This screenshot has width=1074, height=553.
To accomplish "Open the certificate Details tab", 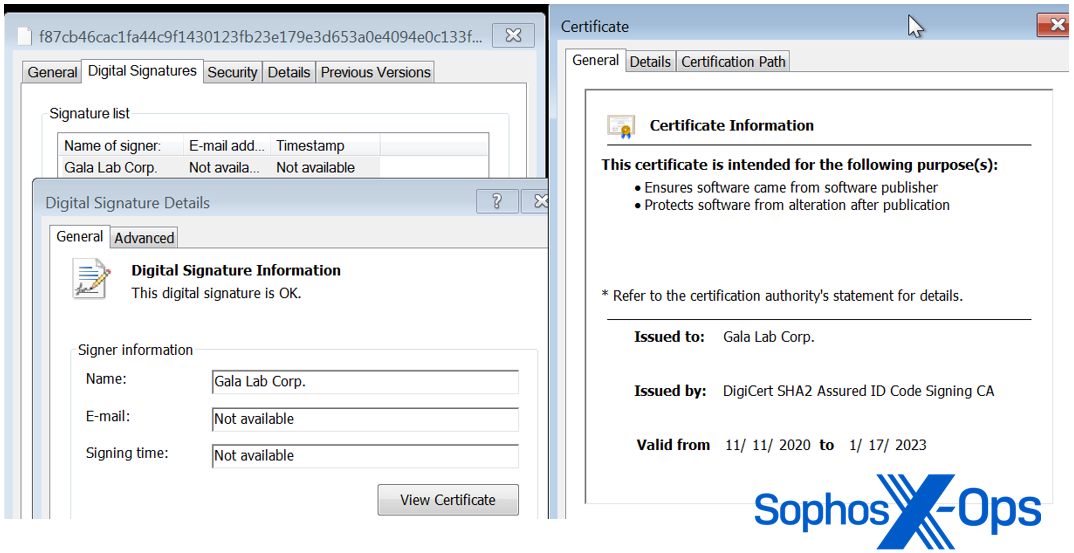I will tap(650, 62).
